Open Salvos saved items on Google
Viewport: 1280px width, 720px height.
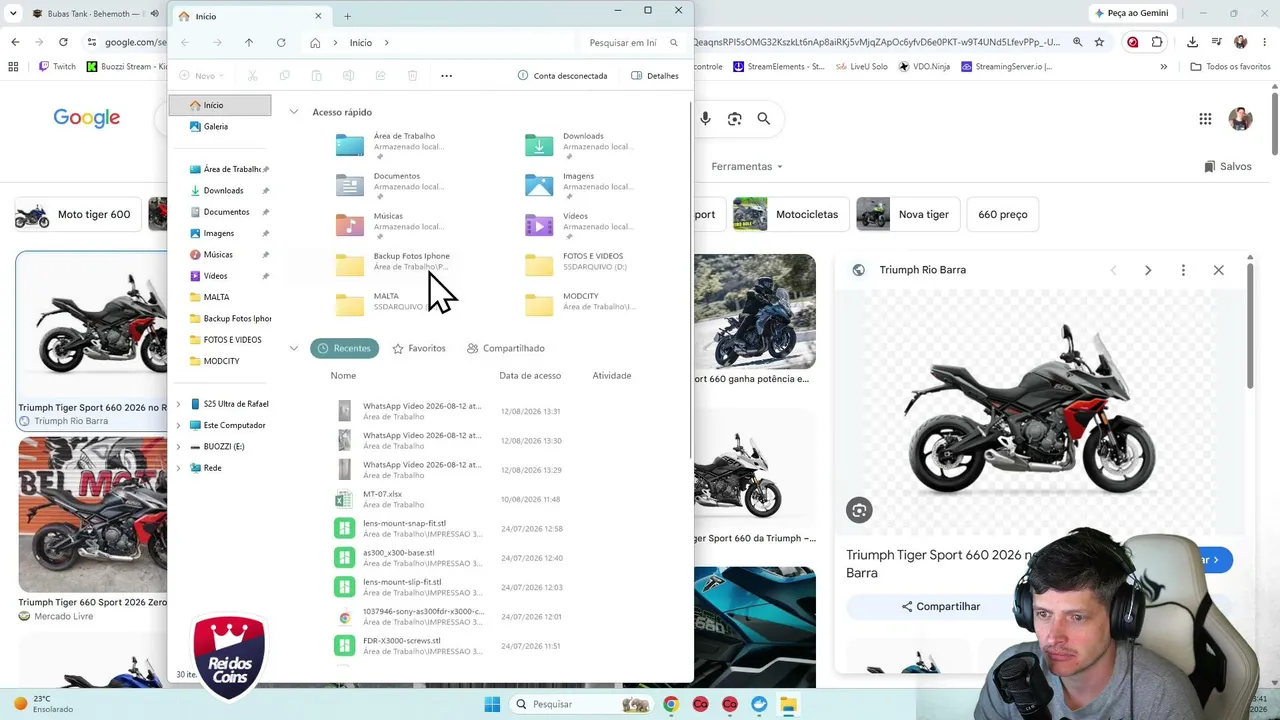tap(1228, 166)
